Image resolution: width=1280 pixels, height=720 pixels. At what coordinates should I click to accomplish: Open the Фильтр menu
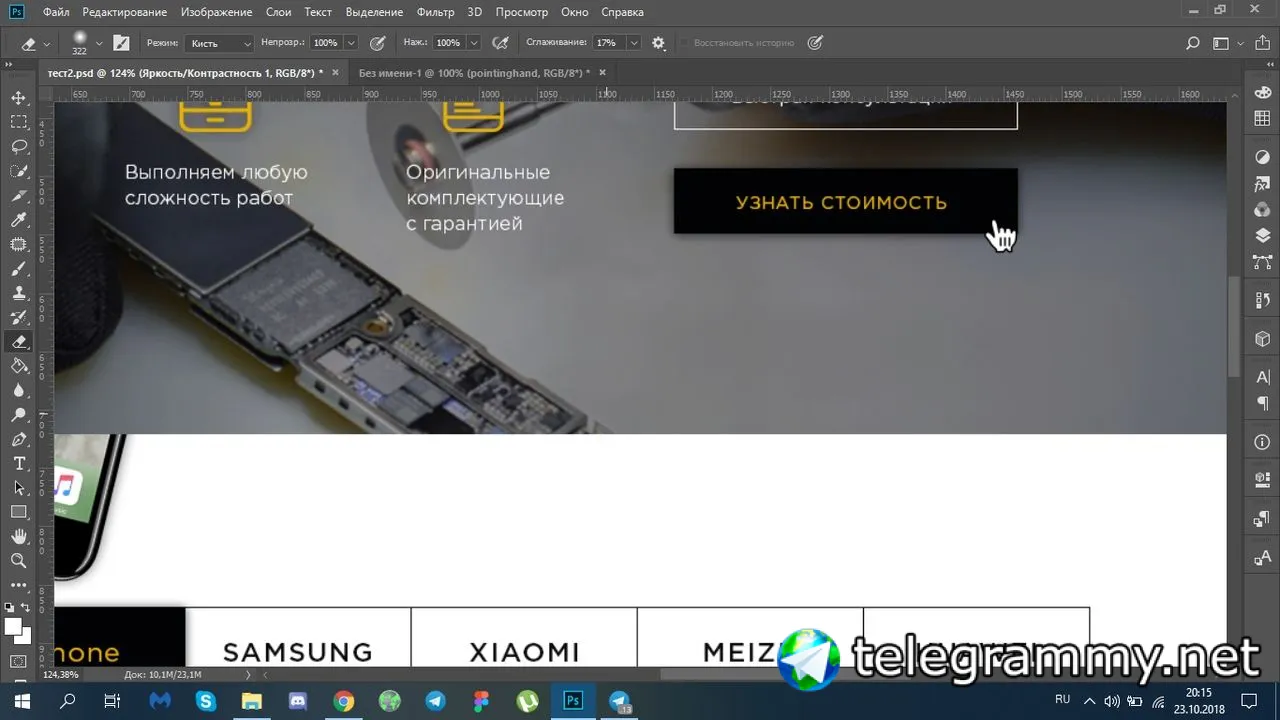[x=435, y=12]
